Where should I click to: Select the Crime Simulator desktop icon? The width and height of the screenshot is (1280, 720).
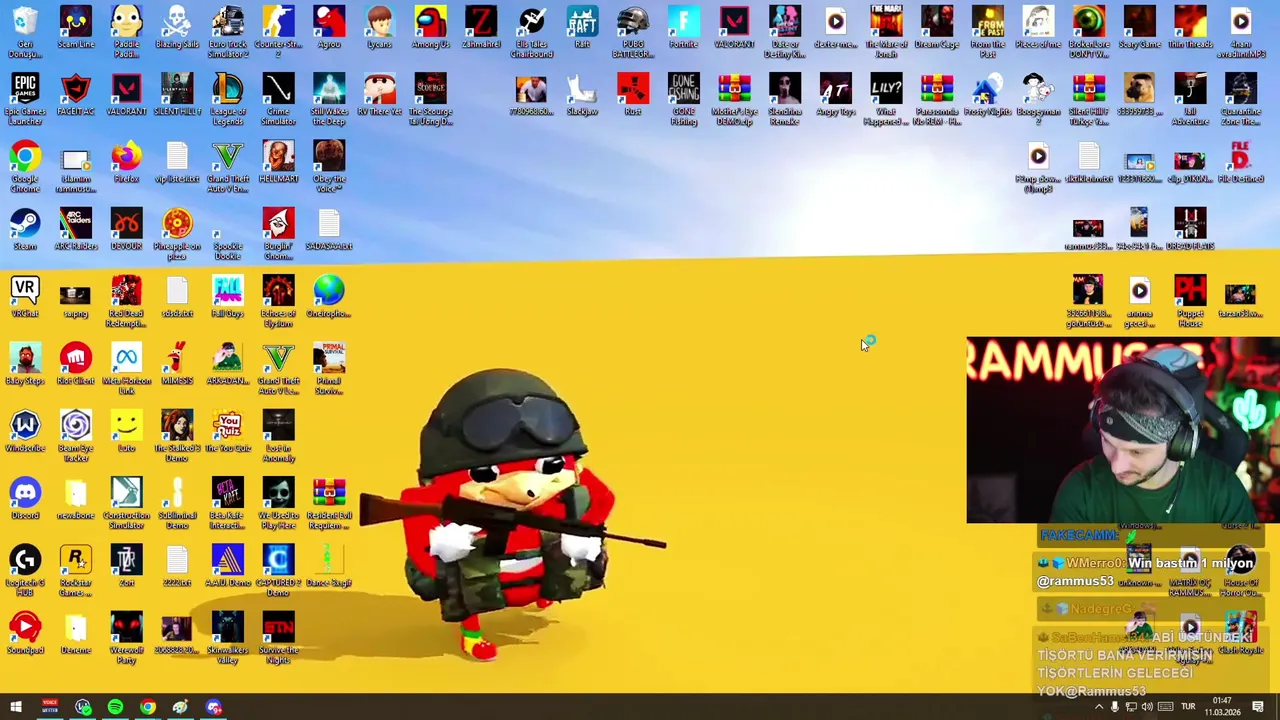[279, 98]
